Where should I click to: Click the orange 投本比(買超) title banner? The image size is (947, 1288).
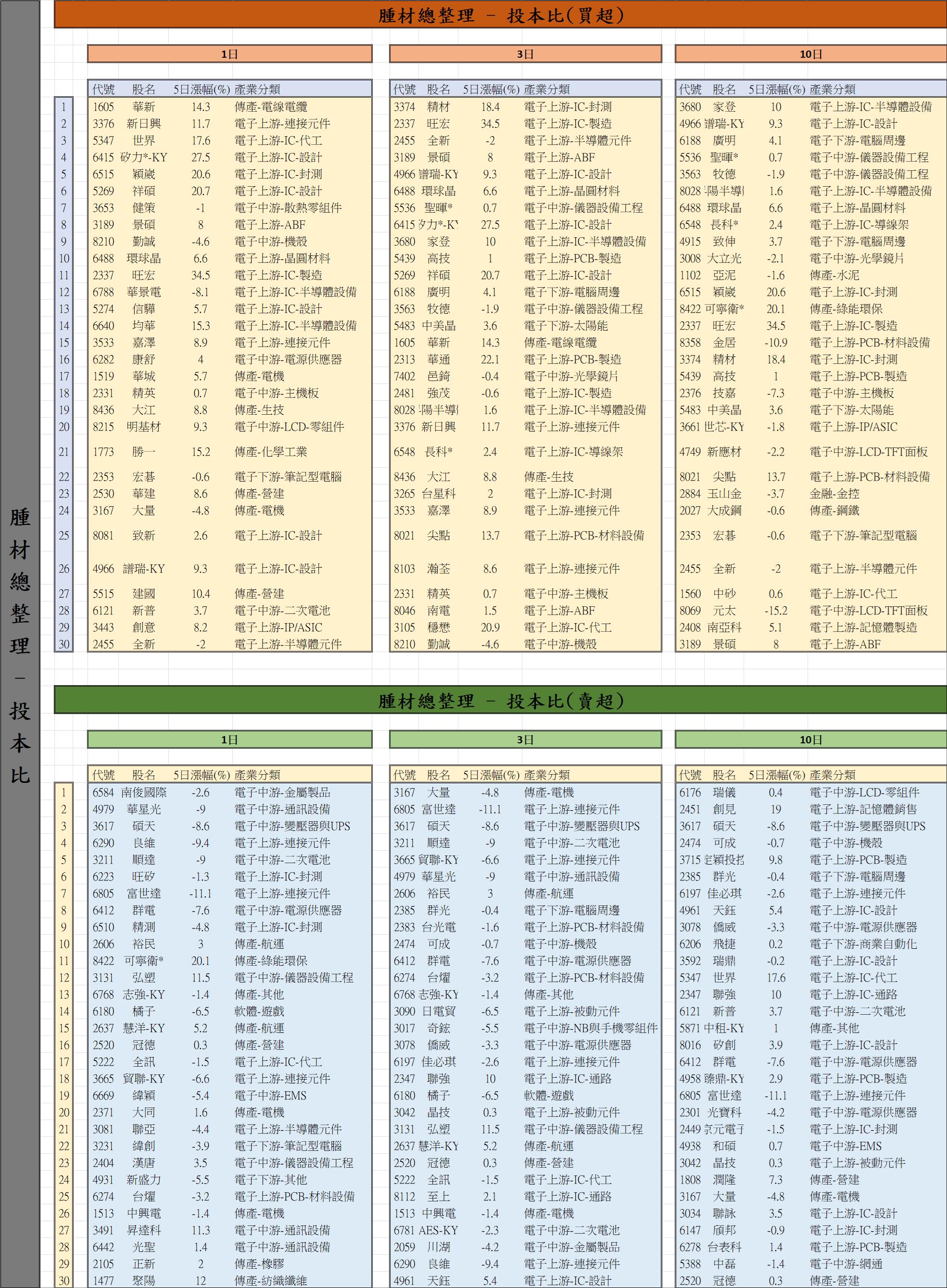[x=500, y=15]
